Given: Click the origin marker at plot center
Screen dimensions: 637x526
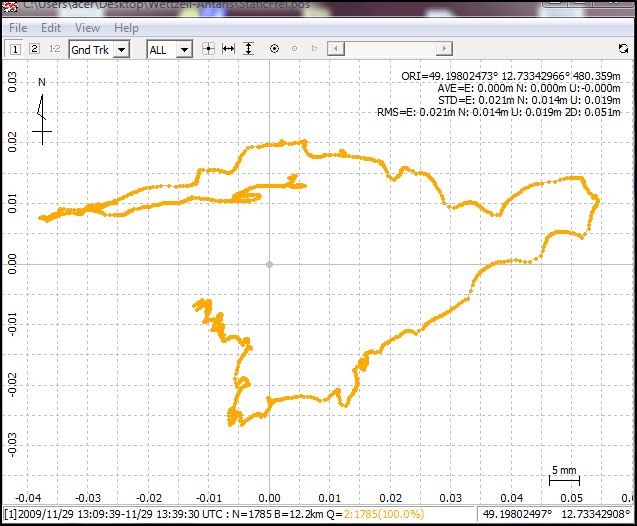Looking at the screenshot, I should pos(269,264).
